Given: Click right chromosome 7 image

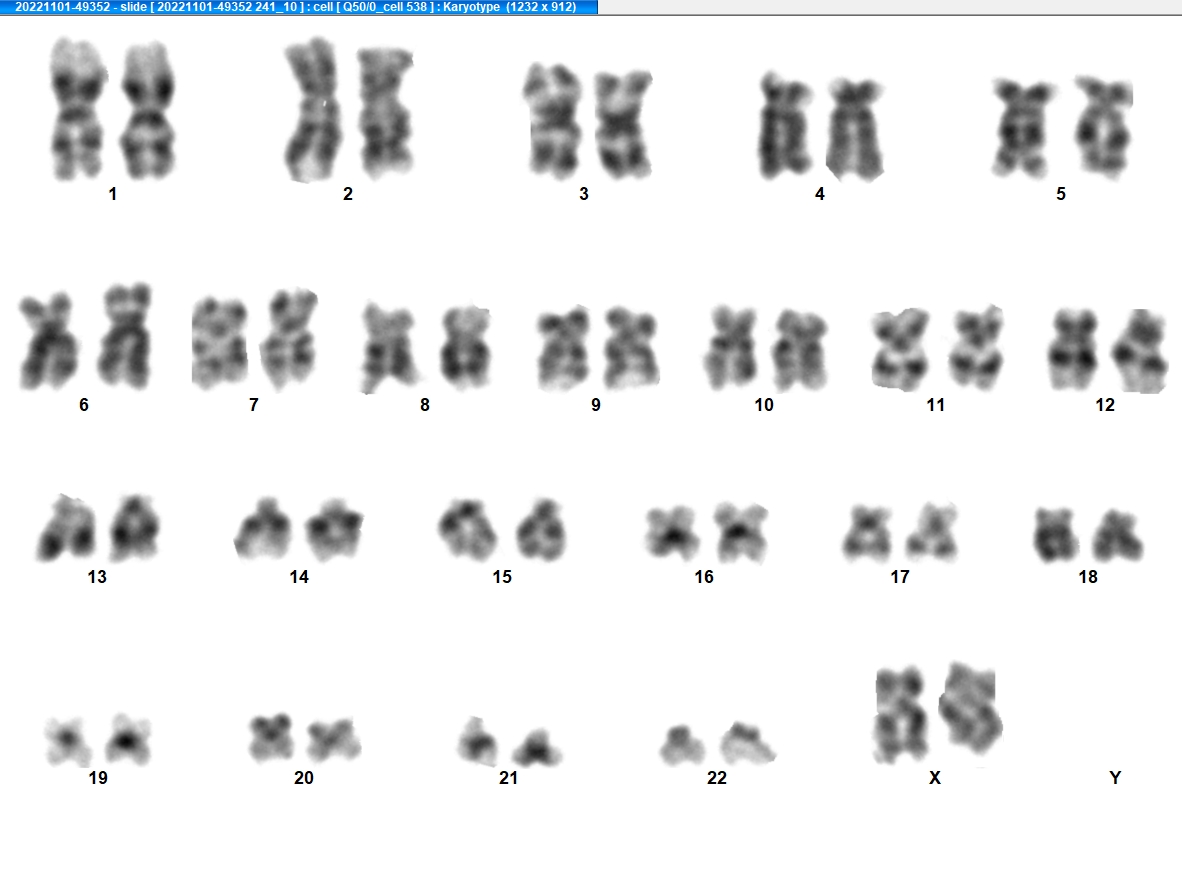Looking at the screenshot, I should (x=289, y=339).
